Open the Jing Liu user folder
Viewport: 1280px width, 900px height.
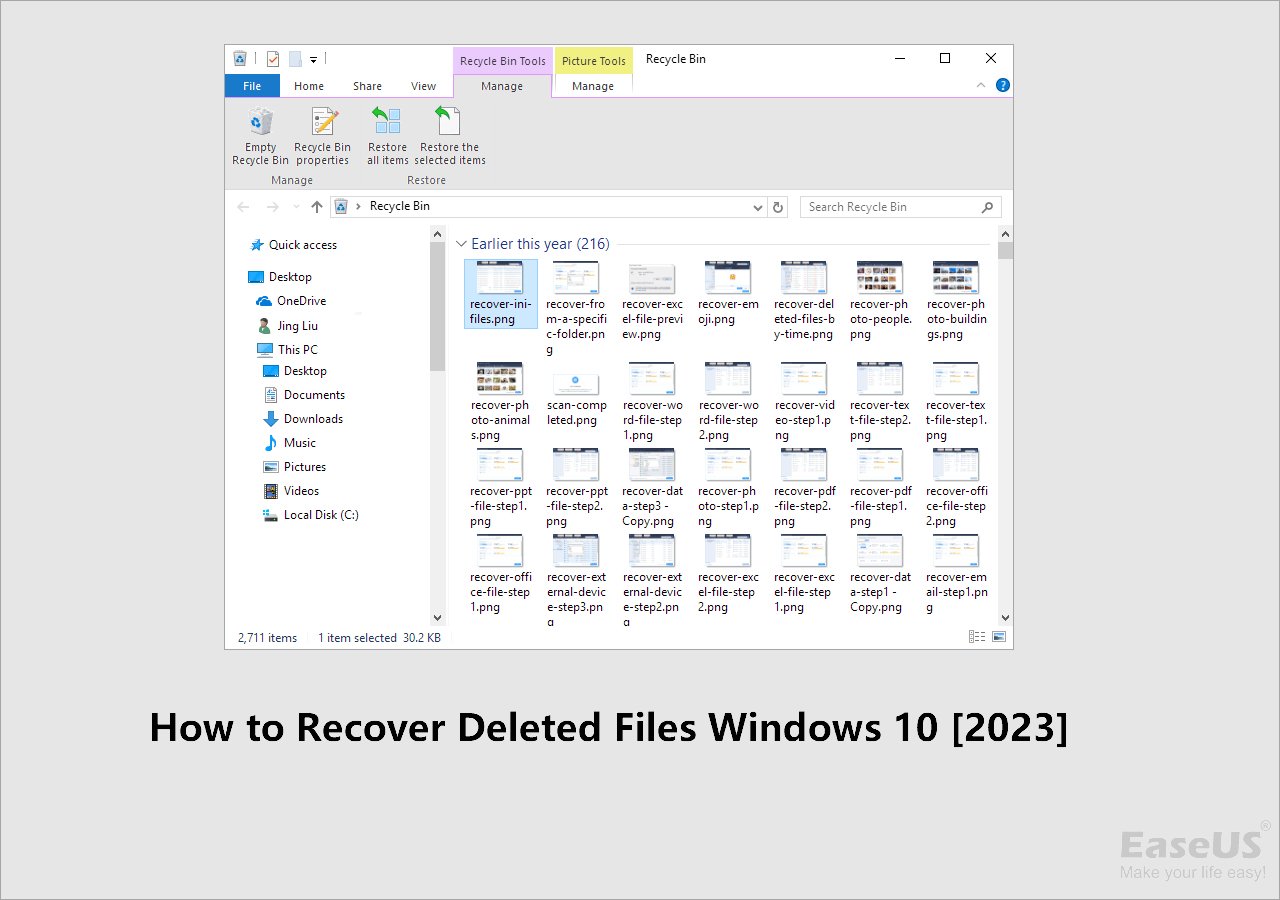pyautogui.click(x=288, y=326)
